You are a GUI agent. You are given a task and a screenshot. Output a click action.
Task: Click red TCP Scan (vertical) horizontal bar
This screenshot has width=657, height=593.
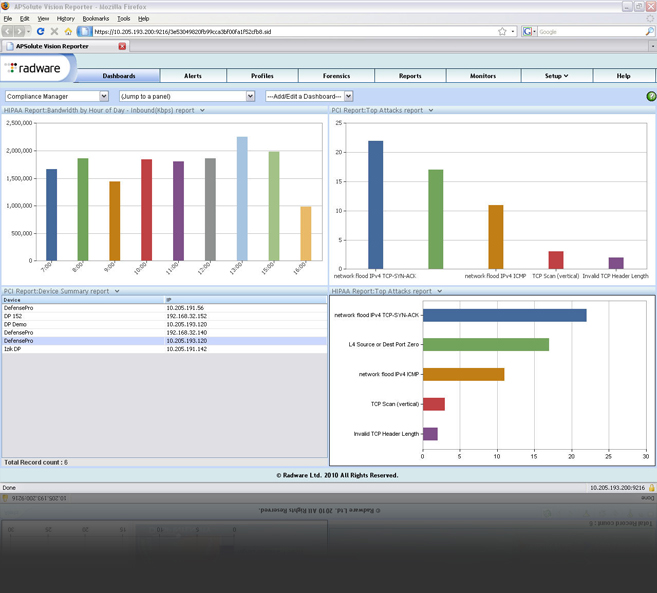[x=434, y=404]
